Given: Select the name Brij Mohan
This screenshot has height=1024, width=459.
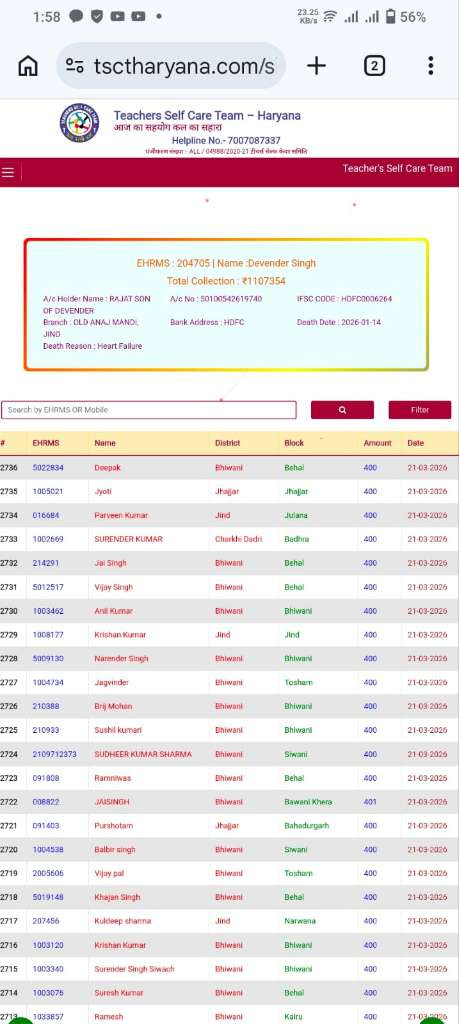Looking at the screenshot, I should tap(113, 707).
